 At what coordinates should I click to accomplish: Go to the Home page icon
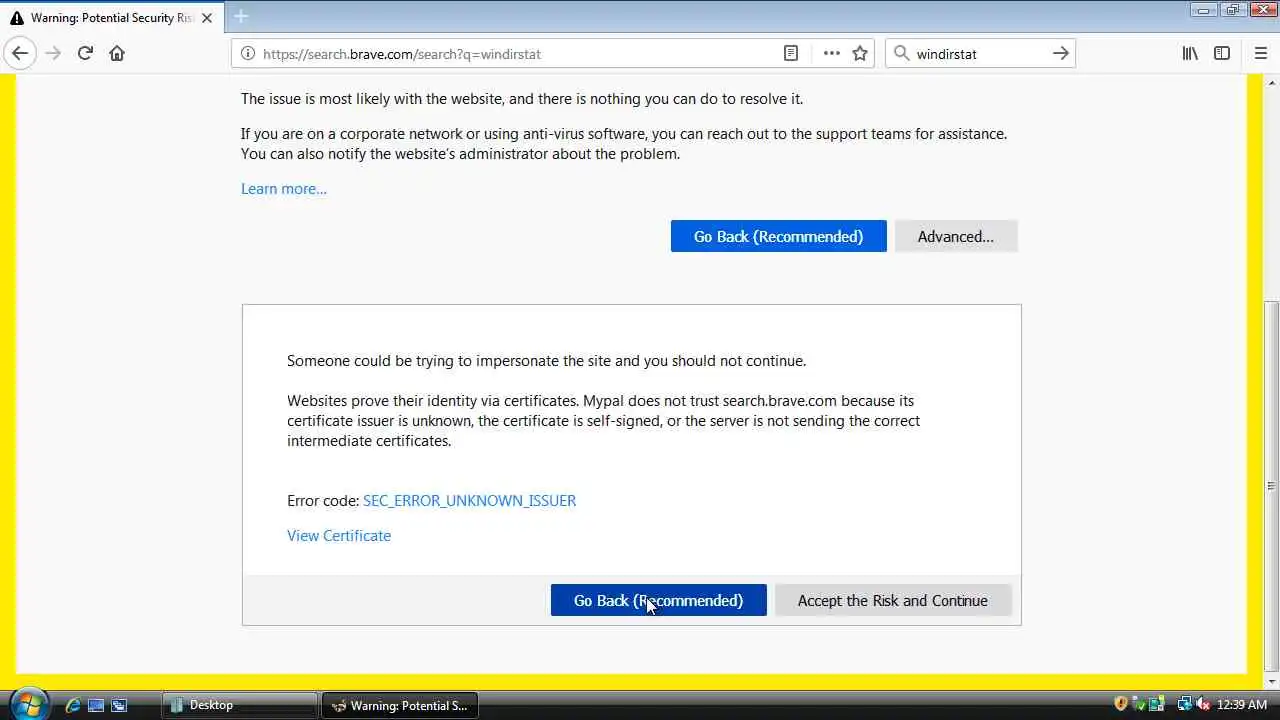pyautogui.click(x=117, y=53)
